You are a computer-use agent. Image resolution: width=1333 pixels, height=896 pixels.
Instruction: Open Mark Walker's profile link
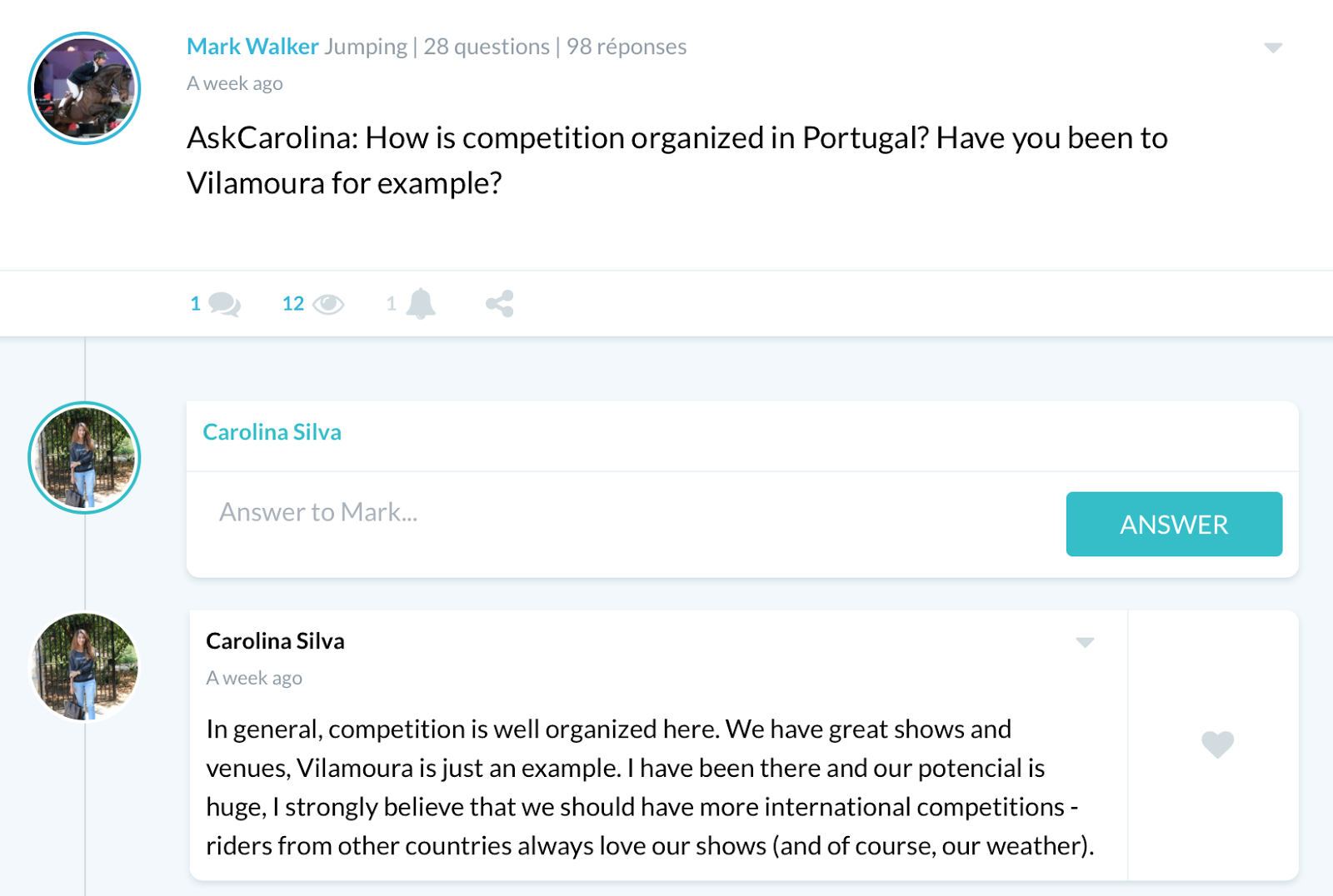[x=252, y=47]
